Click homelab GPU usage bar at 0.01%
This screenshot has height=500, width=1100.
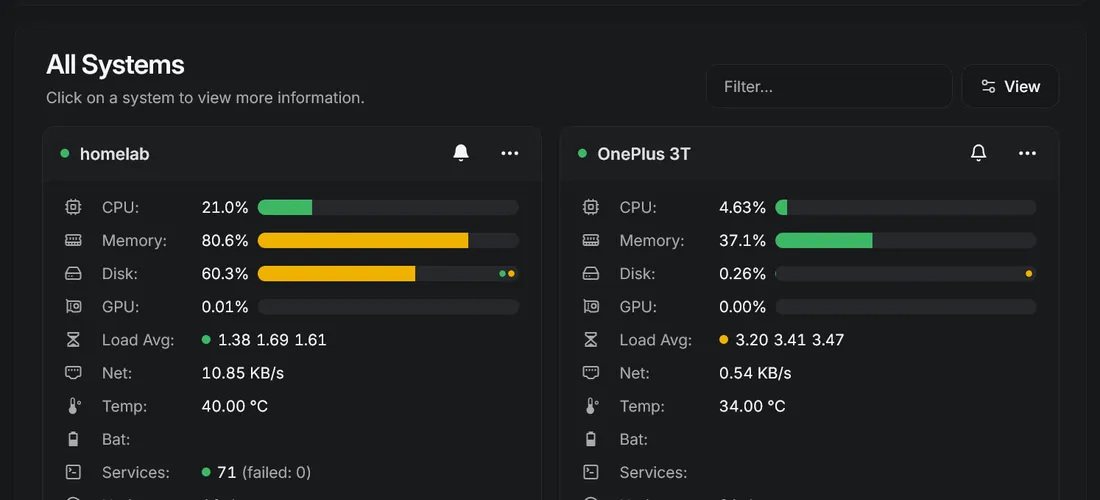(388, 306)
